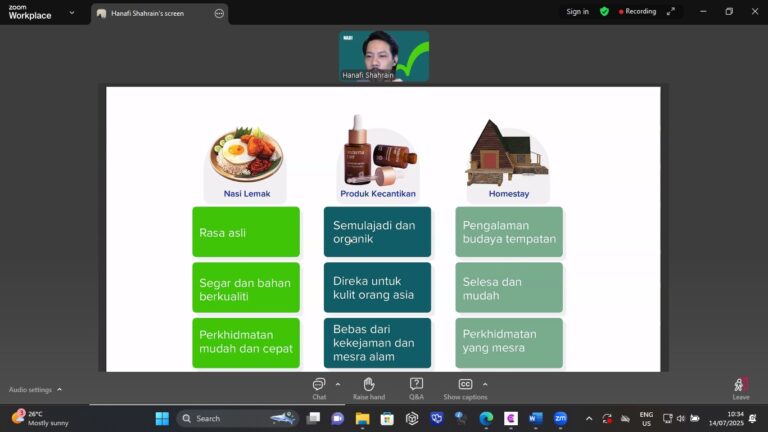Select the Hanafi Shahrain's screen tab
The image size is (768, 432).
[x=150, y=13]
